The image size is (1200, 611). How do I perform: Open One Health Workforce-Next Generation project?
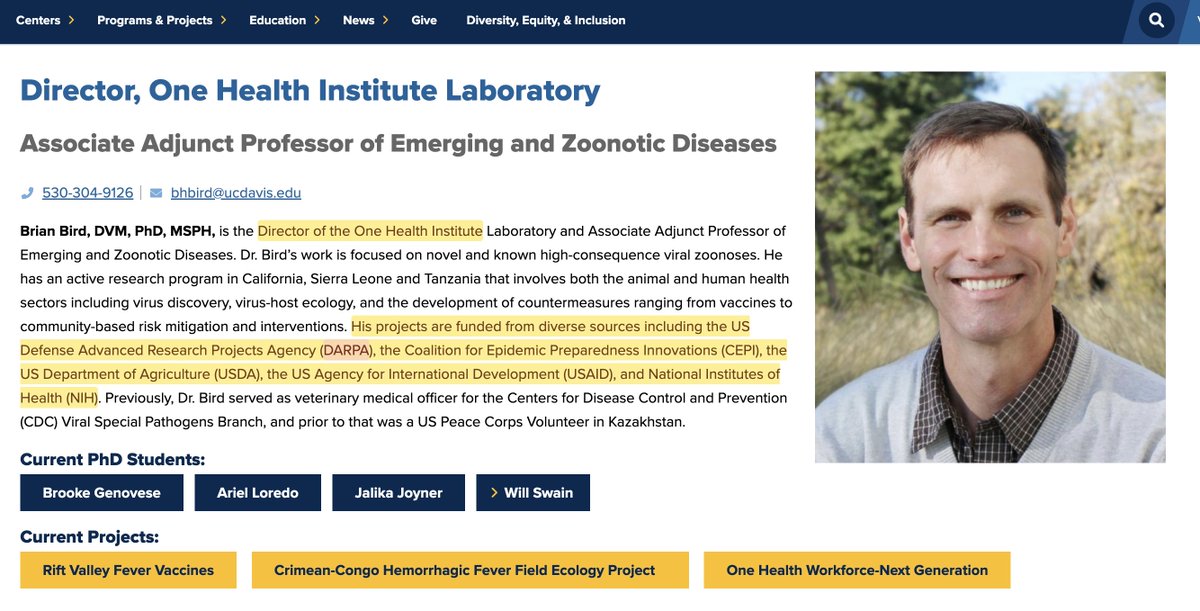(x=857, y=570)
